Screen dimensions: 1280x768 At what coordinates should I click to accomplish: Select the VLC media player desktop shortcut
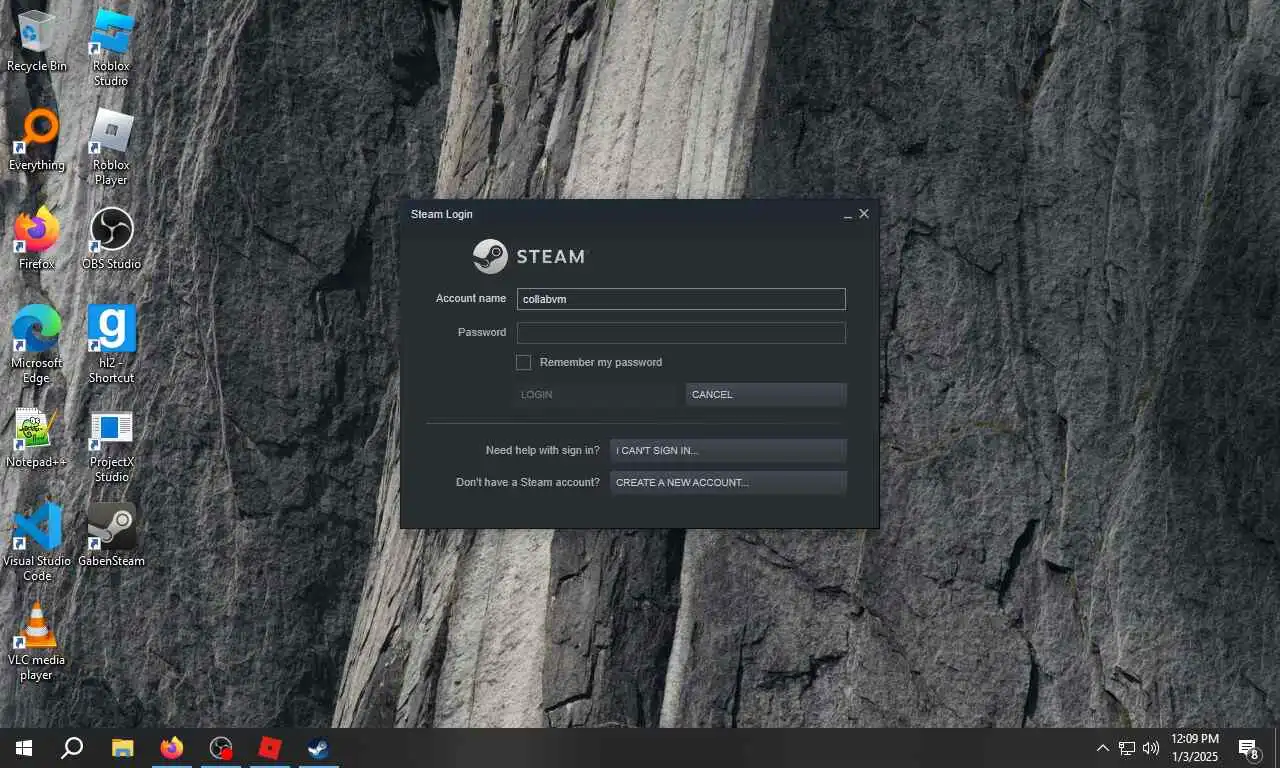[36, 642]
